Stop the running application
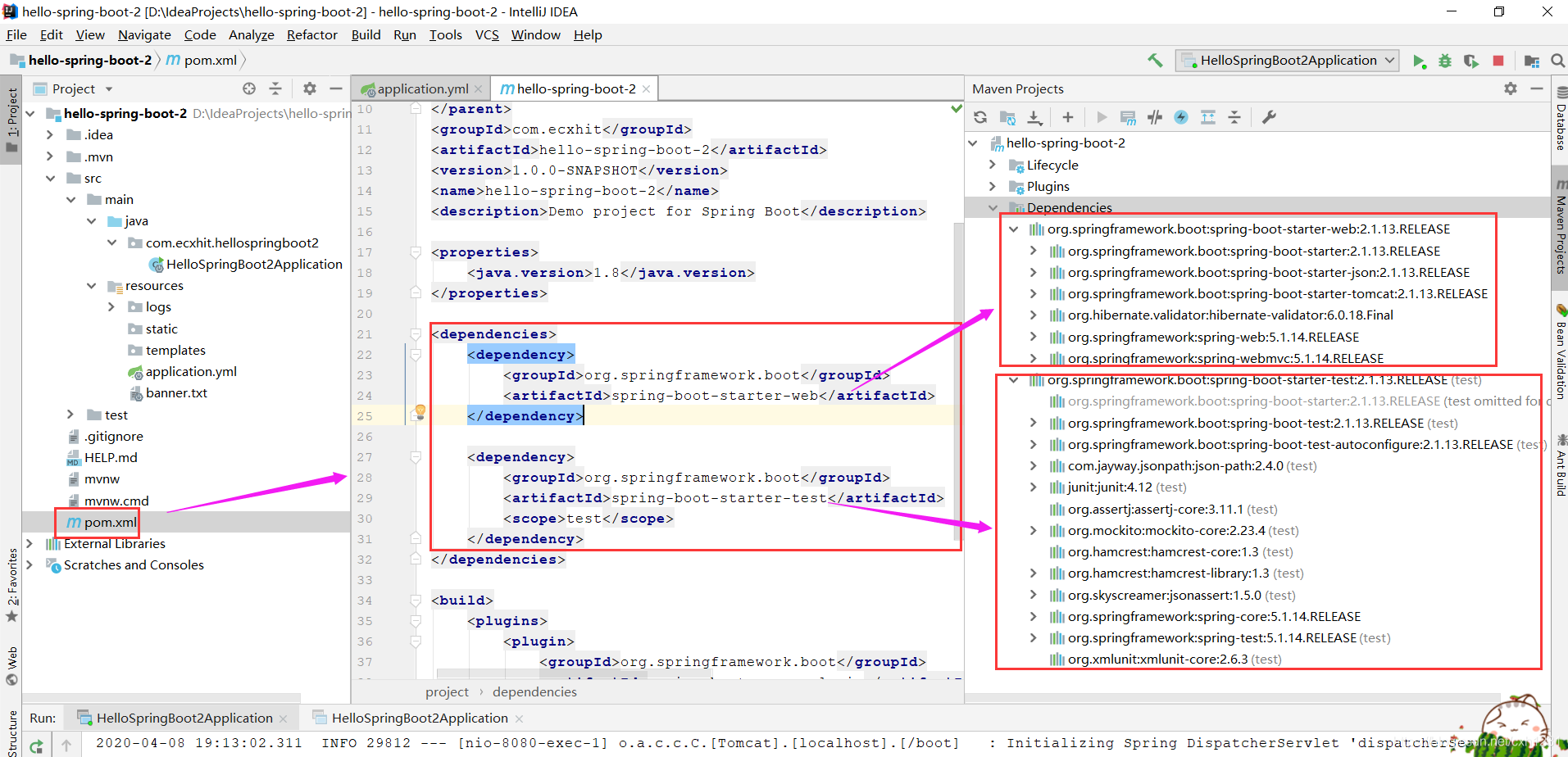1568x757 pixels. (x=1498, y=61)
